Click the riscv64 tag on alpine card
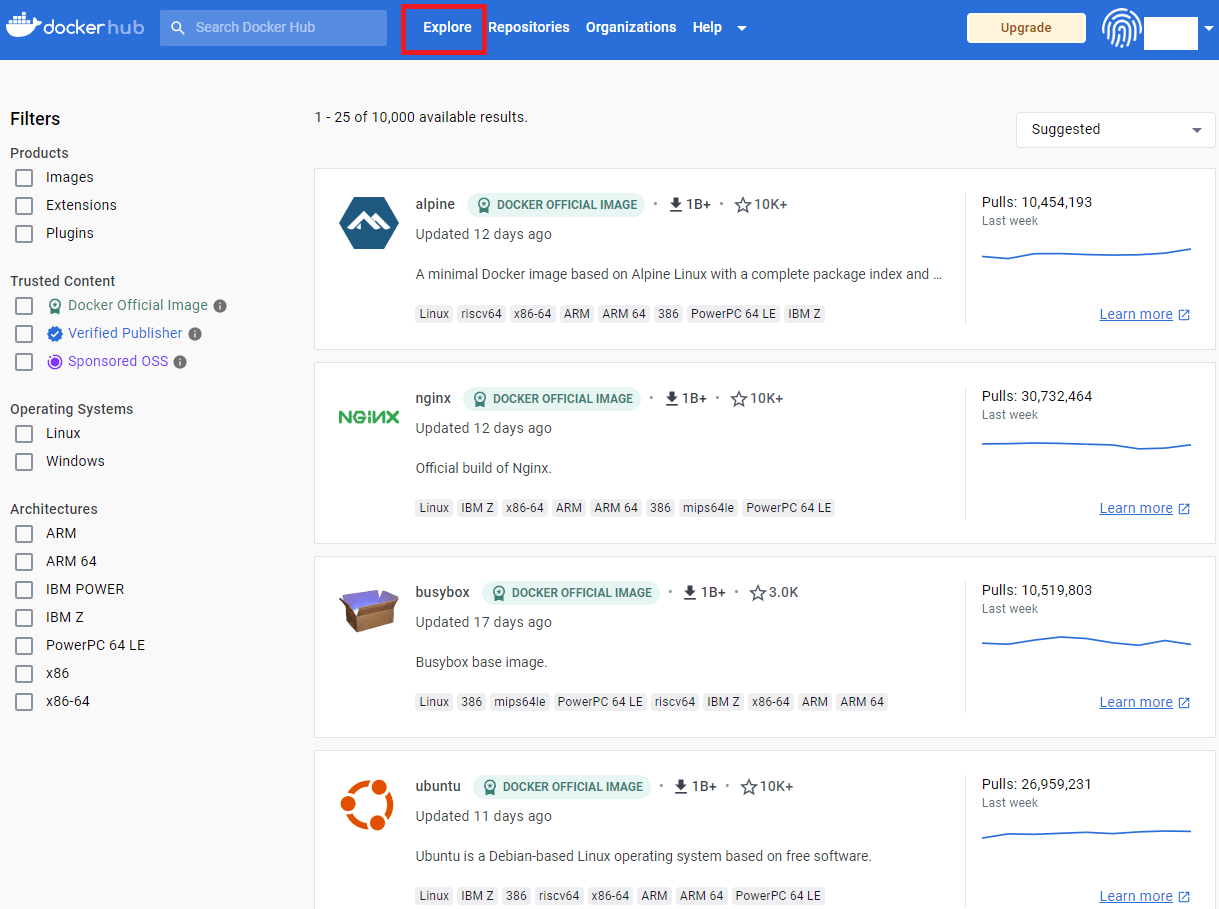This screenshot has height=909, width=1219. tap(481, 314)
